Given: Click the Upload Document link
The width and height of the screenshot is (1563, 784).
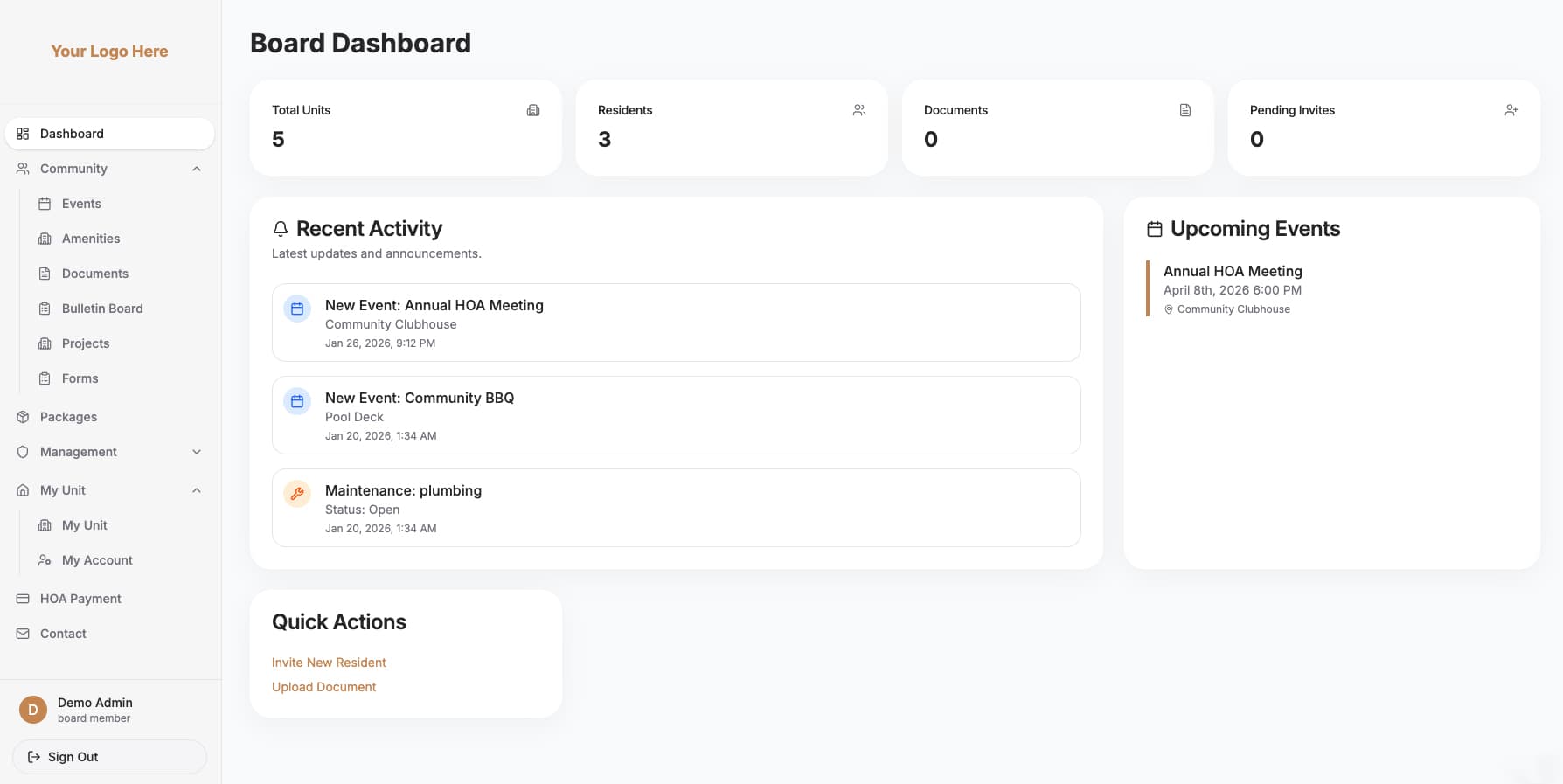Looking at the screenshot, I should point(323,687).
